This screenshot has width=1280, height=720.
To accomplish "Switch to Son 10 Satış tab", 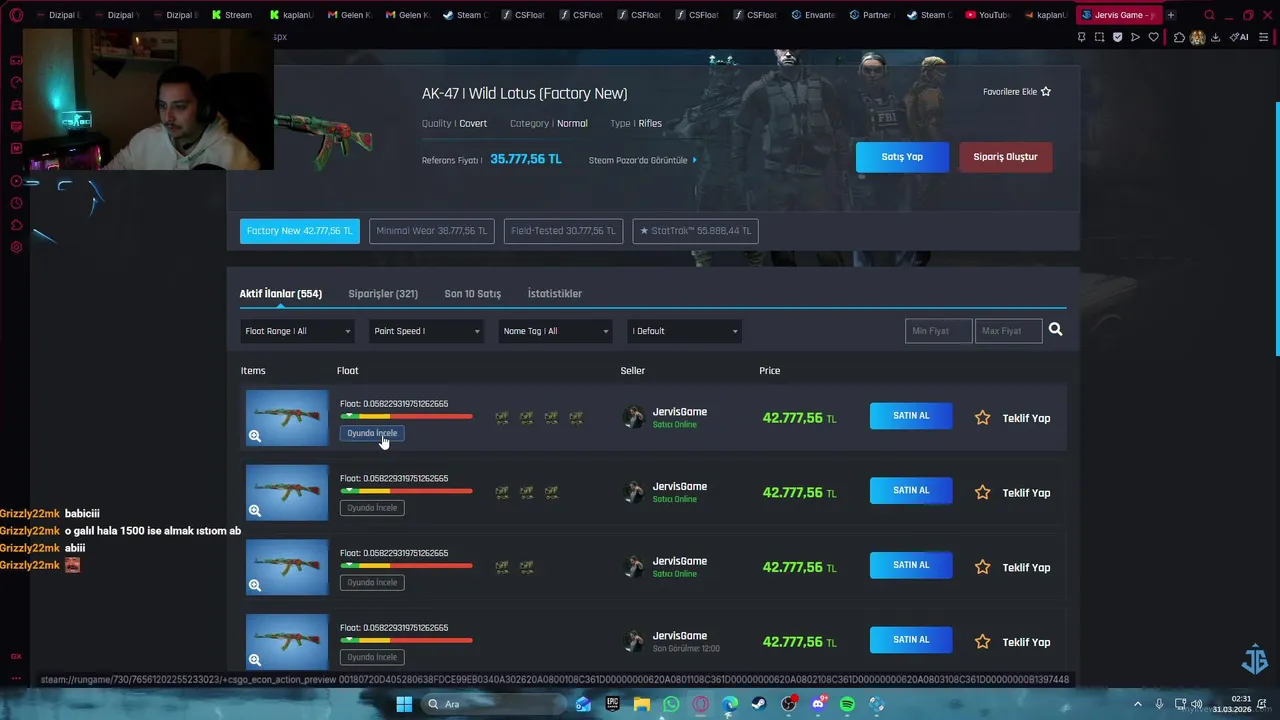I will click(473, 294).
